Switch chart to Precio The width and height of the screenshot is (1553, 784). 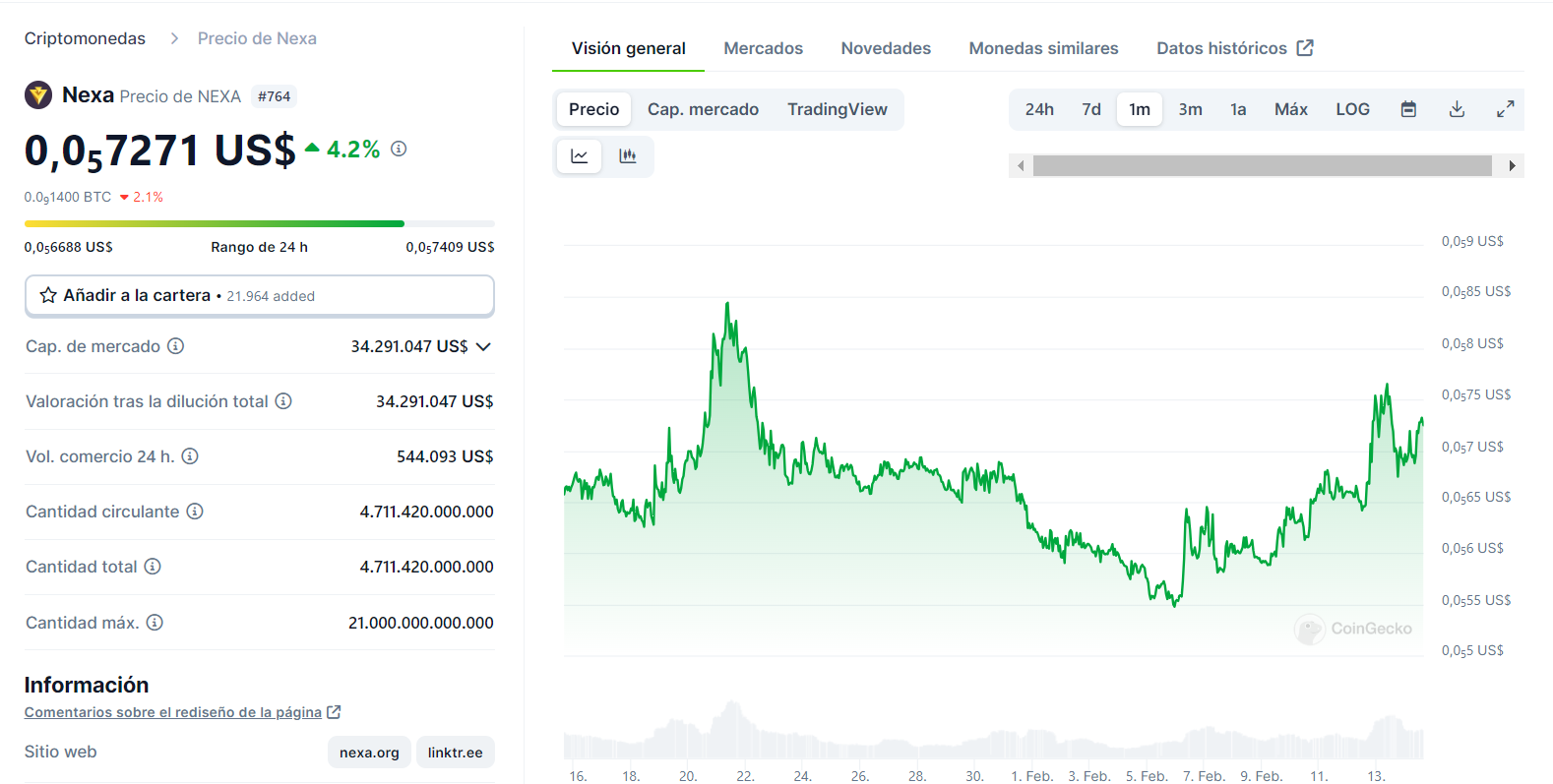pos(594,109)
